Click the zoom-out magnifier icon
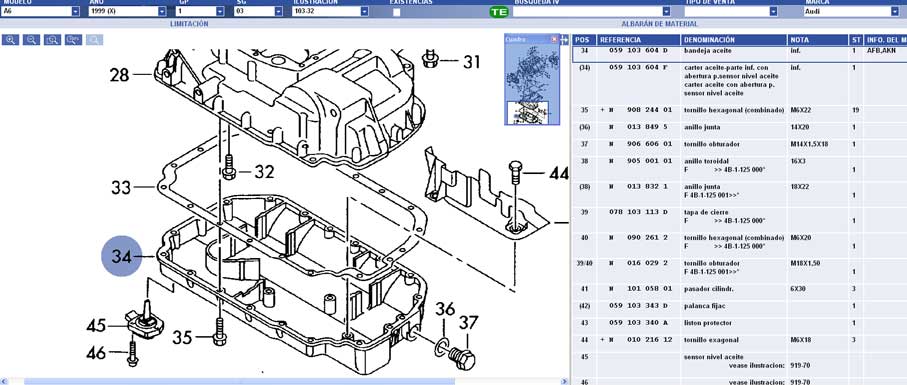This screenshot has height=385, width=907. pos(32,40)
